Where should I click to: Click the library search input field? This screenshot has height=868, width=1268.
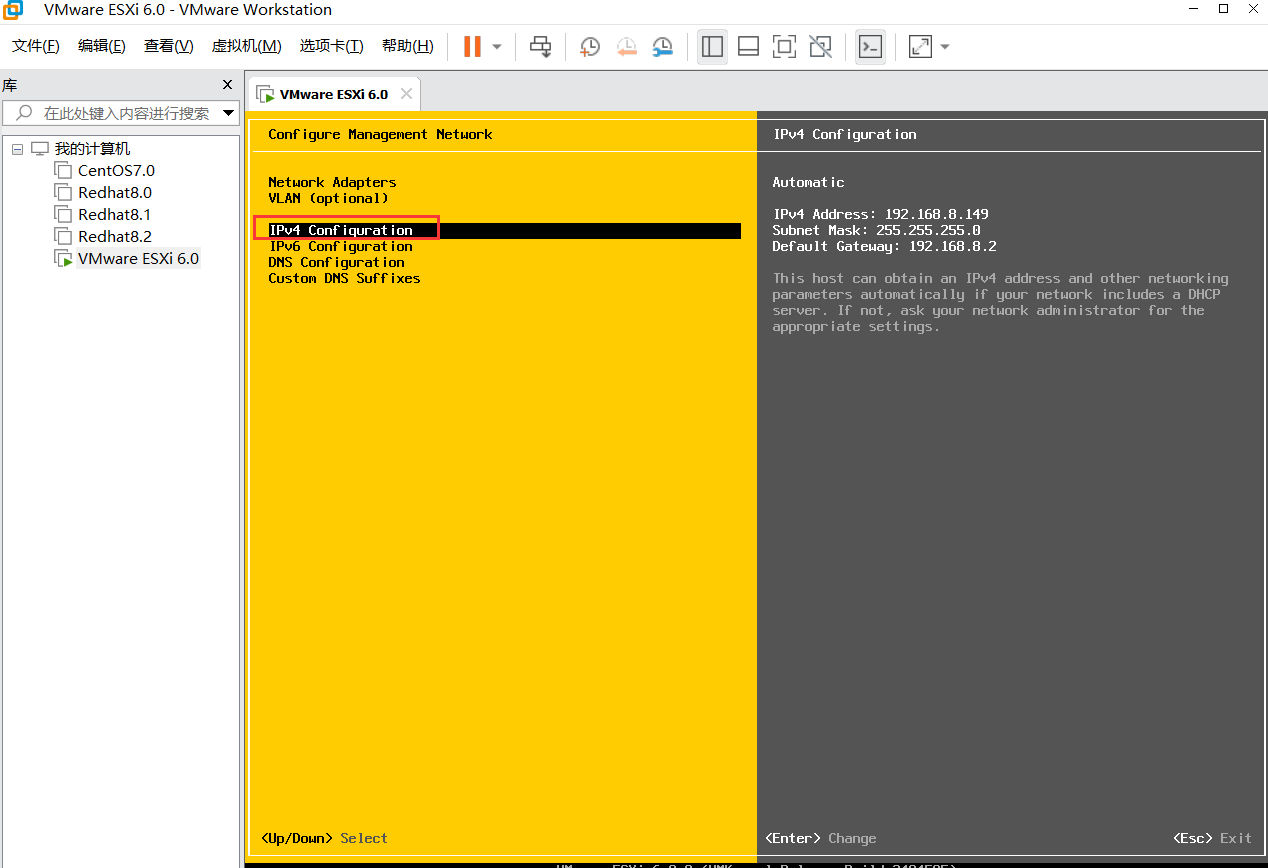pyautogui.click(x=120, y=113)
